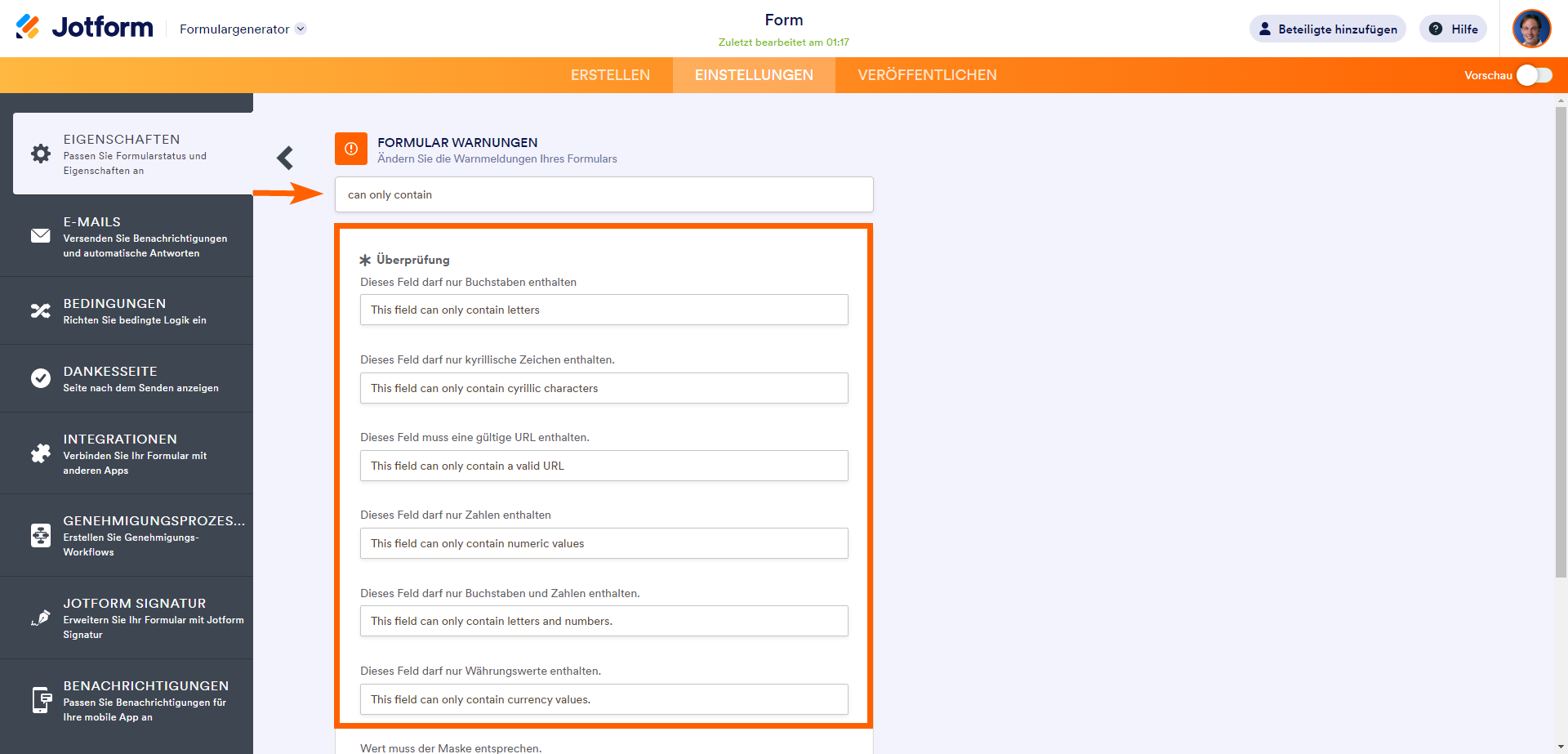Click the Beteiligte hinzufügen button
1568x754 pixels.
click(1327, 29)
